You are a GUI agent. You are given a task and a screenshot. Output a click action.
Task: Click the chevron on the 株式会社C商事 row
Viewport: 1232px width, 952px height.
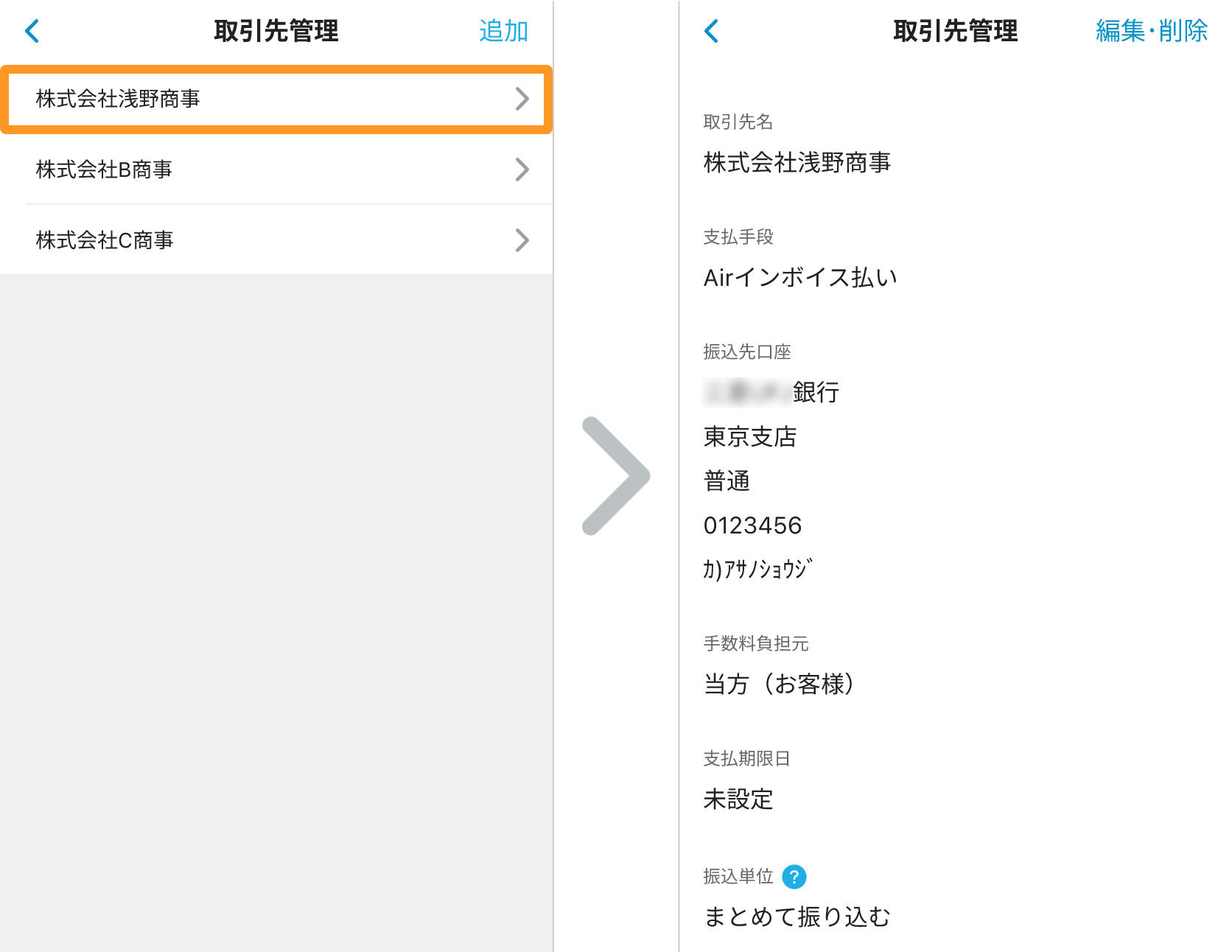tap(522, 240)
